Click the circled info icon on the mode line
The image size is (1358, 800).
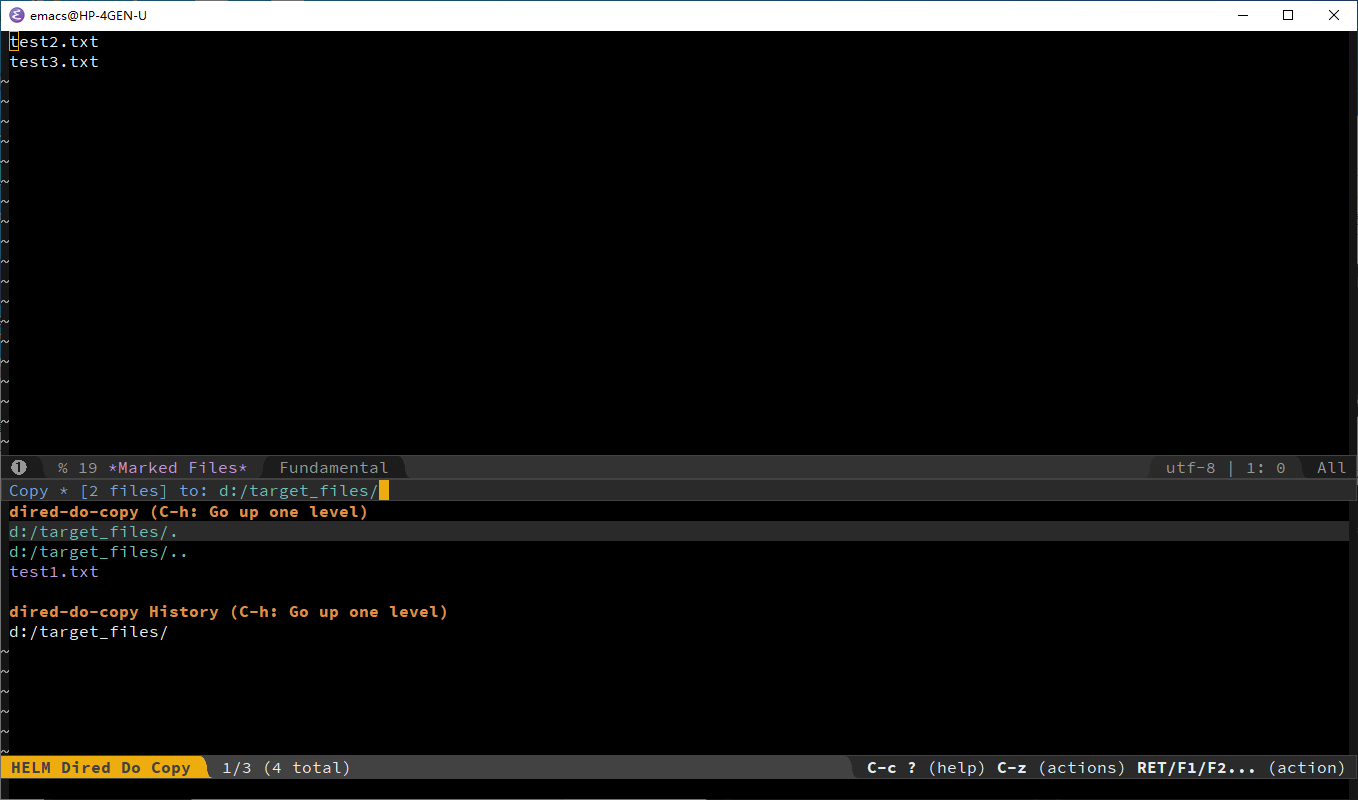tap(18, 467)
